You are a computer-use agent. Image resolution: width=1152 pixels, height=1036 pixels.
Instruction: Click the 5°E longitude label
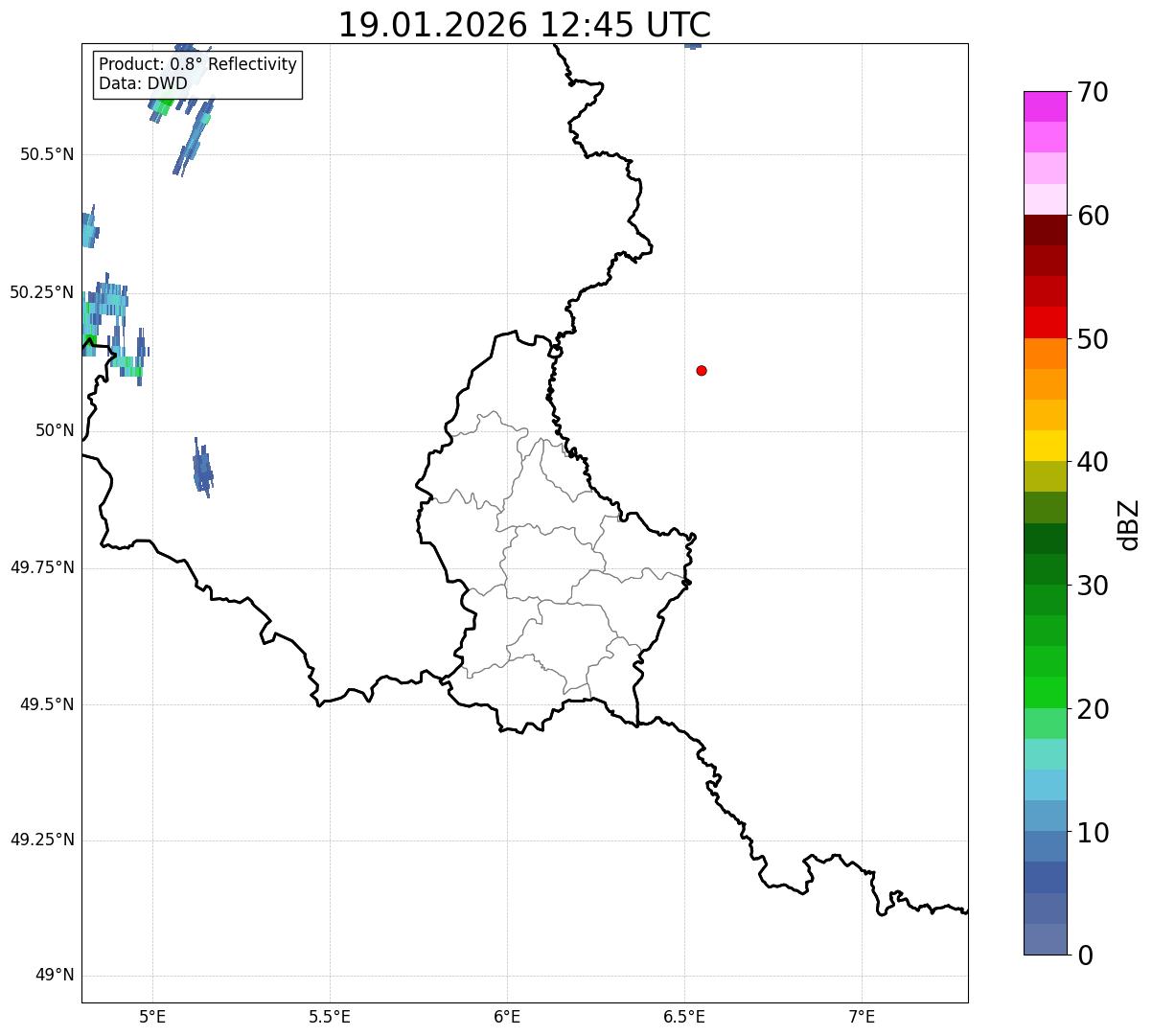152,1016
